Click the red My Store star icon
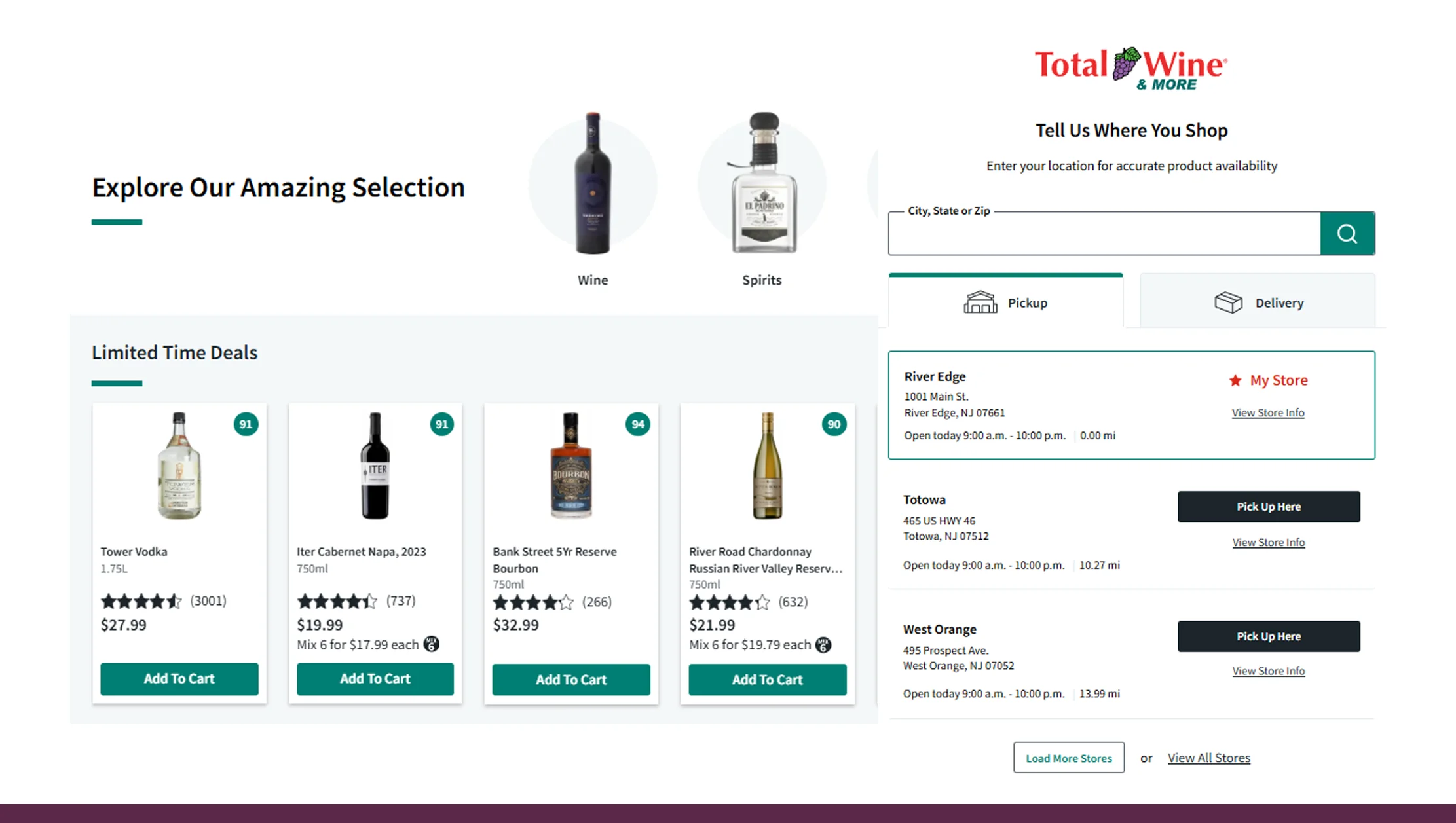1456x823 pixels. point(1235,380)
